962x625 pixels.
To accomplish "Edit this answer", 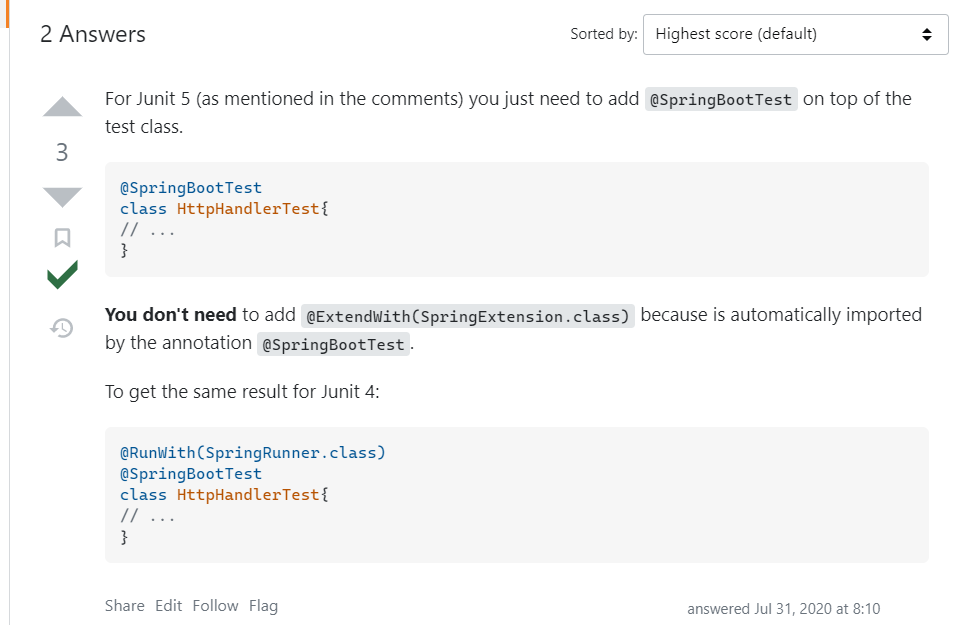I will 168,606.
